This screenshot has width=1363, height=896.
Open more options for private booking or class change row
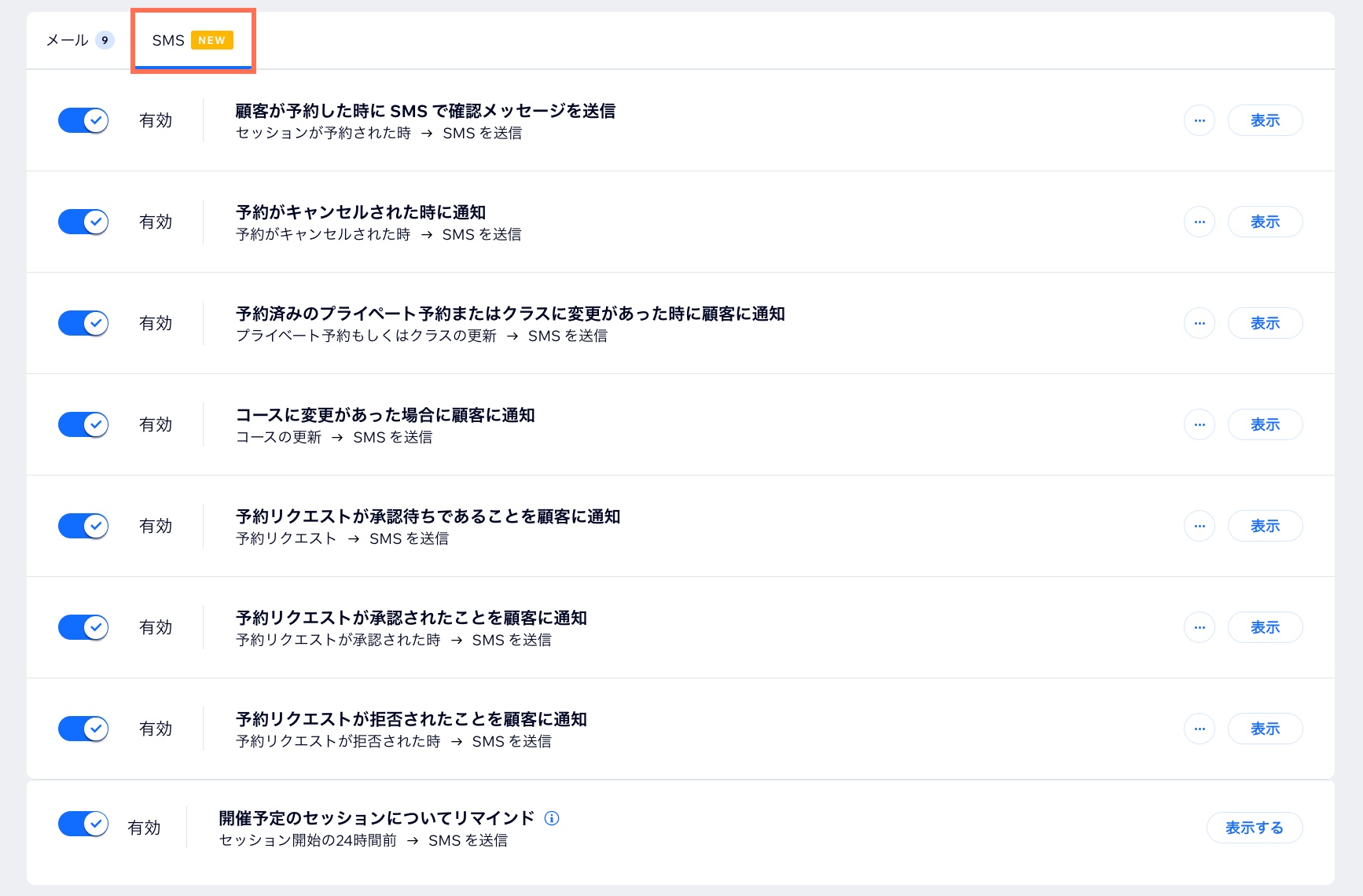1200,323
